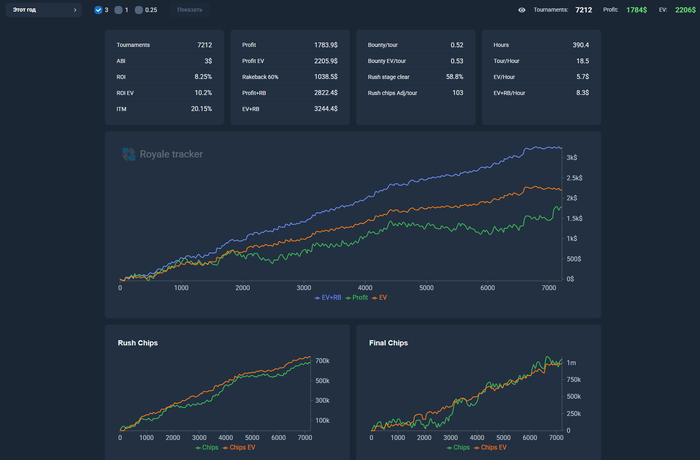Click the Rush chips Adj/tour value 103
Viewport: 700px width, 460px height.
(x=458, y=93)
